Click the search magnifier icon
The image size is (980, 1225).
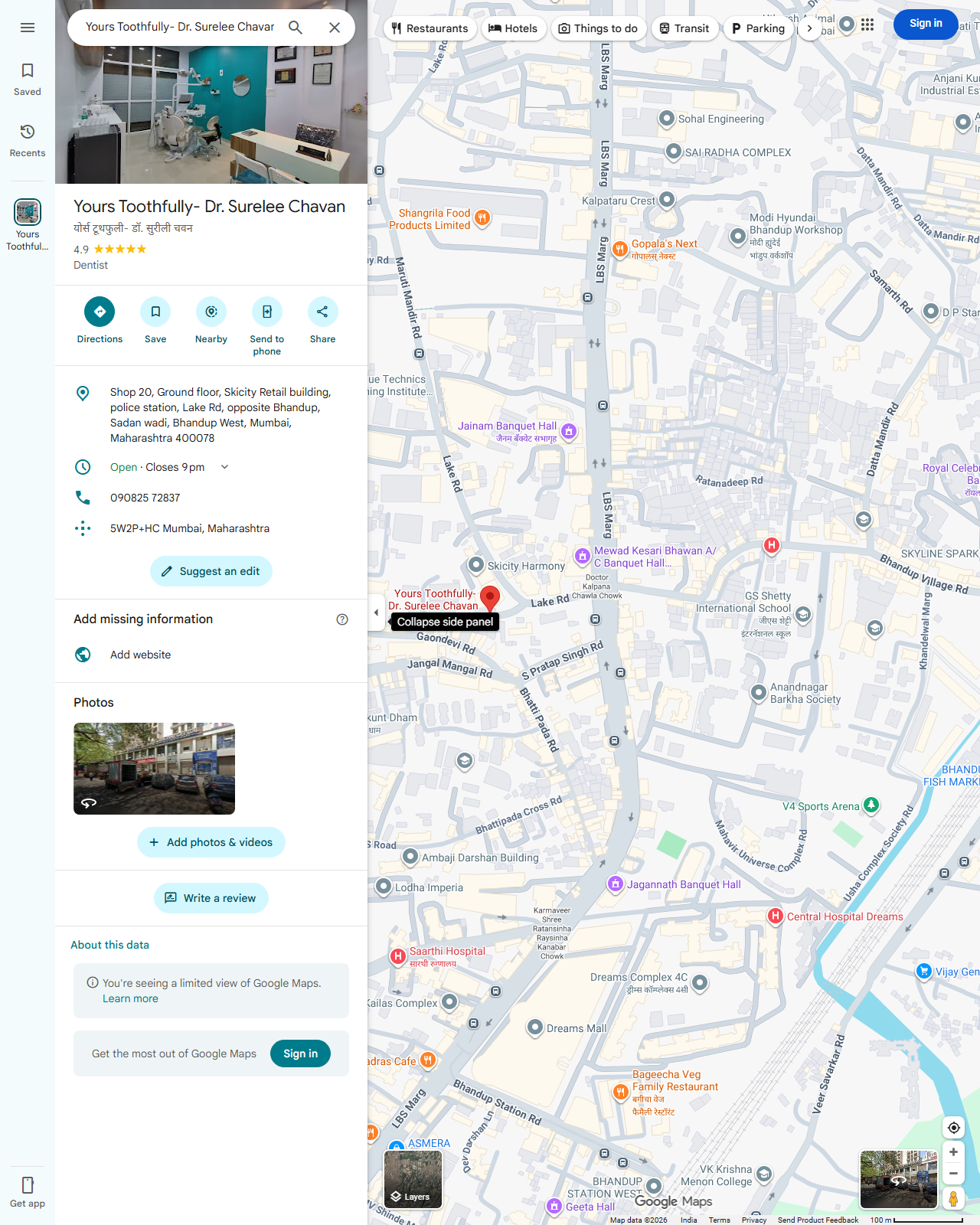pos(296,28)
